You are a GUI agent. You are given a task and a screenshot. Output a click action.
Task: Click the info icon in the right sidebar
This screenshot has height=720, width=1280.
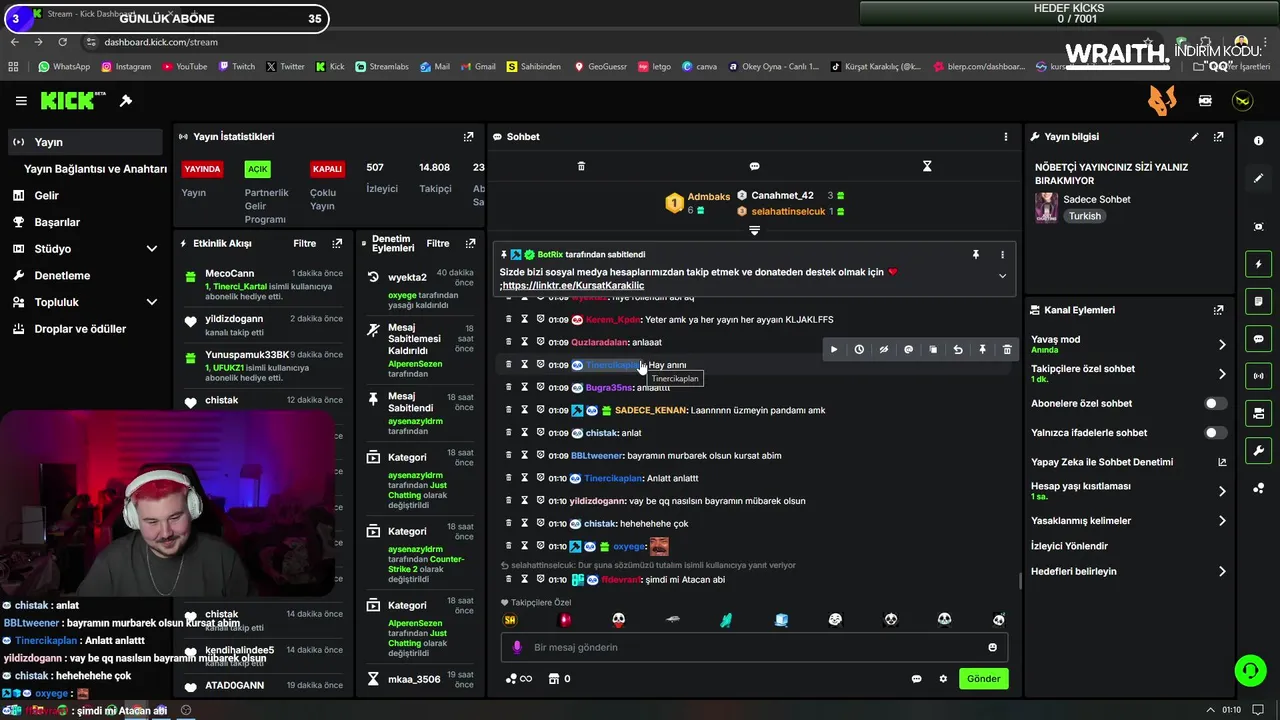(x=1258, y=141)
